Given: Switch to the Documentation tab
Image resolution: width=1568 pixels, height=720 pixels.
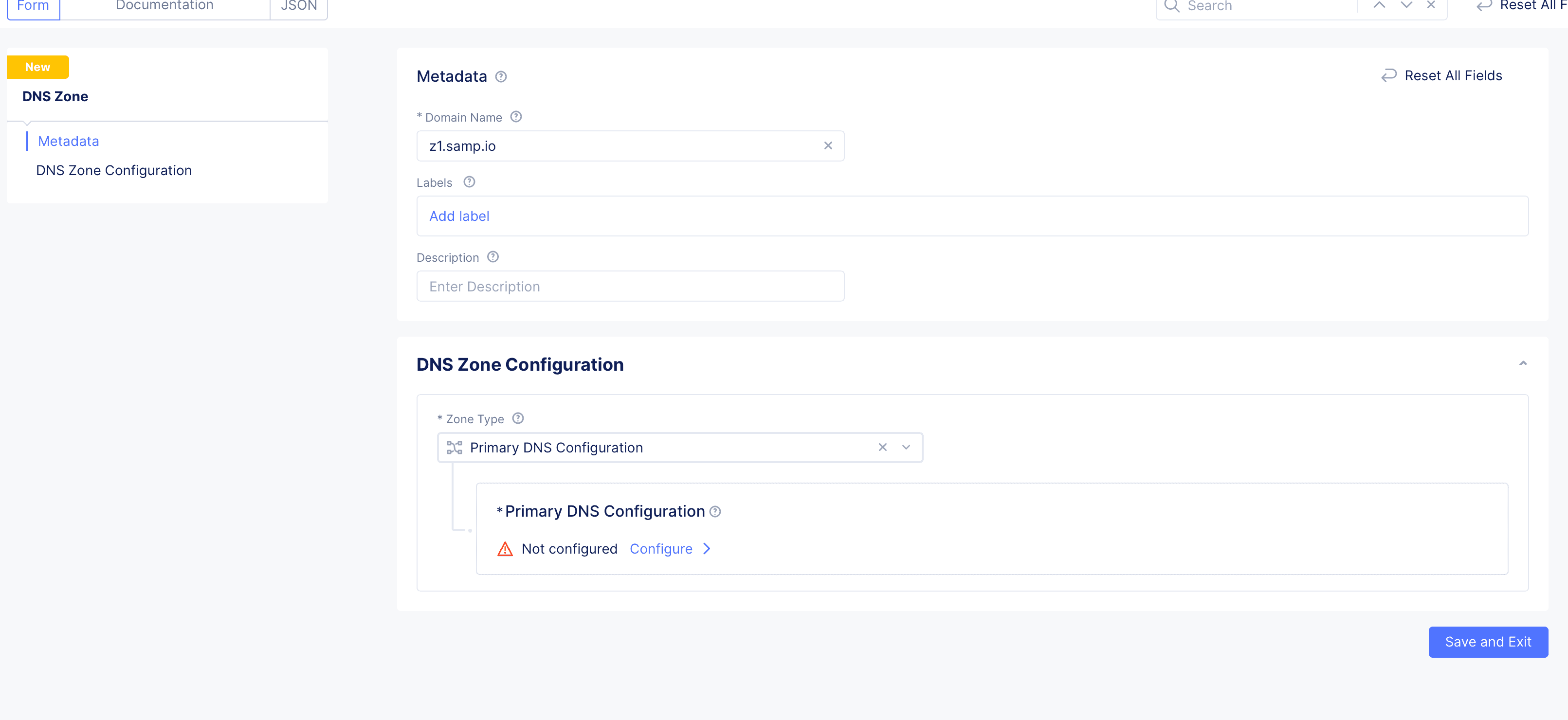Looking at the screenshot, I should pyautogui.click(x=164, y=6).
